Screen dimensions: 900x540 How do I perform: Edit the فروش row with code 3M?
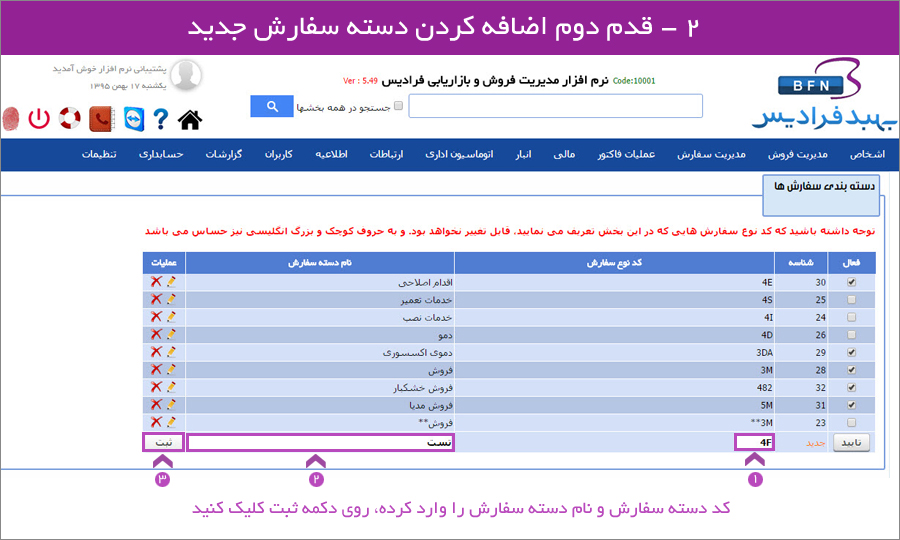[171, 369]
